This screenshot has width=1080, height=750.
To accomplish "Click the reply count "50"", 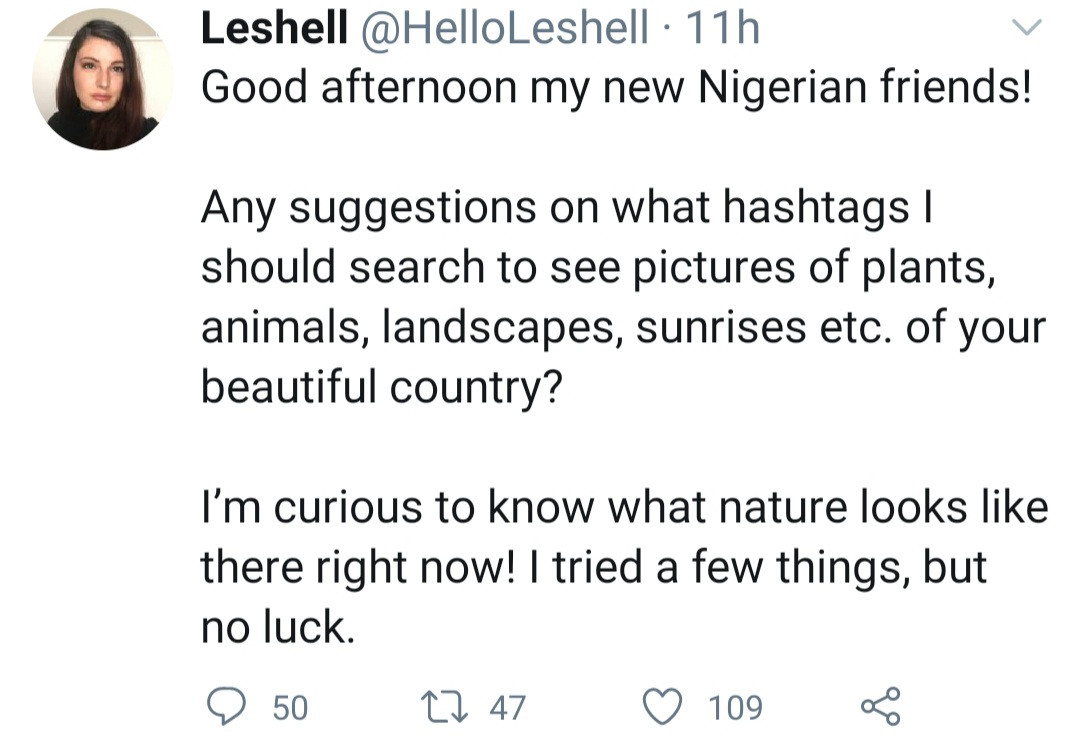I will 290,708.
